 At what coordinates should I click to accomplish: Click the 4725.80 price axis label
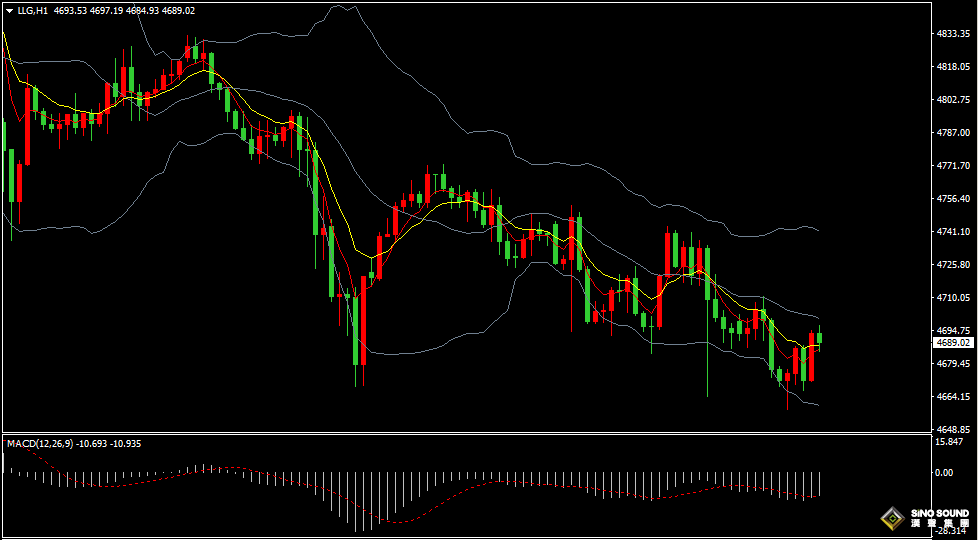[953, 265]
